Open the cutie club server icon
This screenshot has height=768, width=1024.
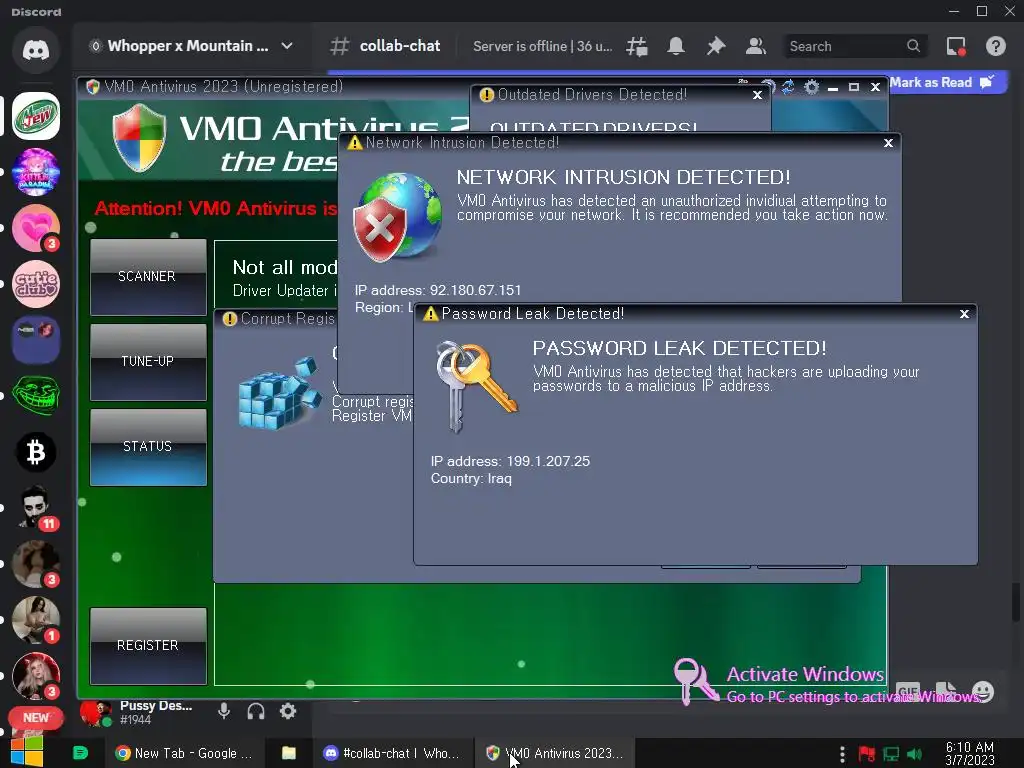pyautogui.click(x=36, y=284)
